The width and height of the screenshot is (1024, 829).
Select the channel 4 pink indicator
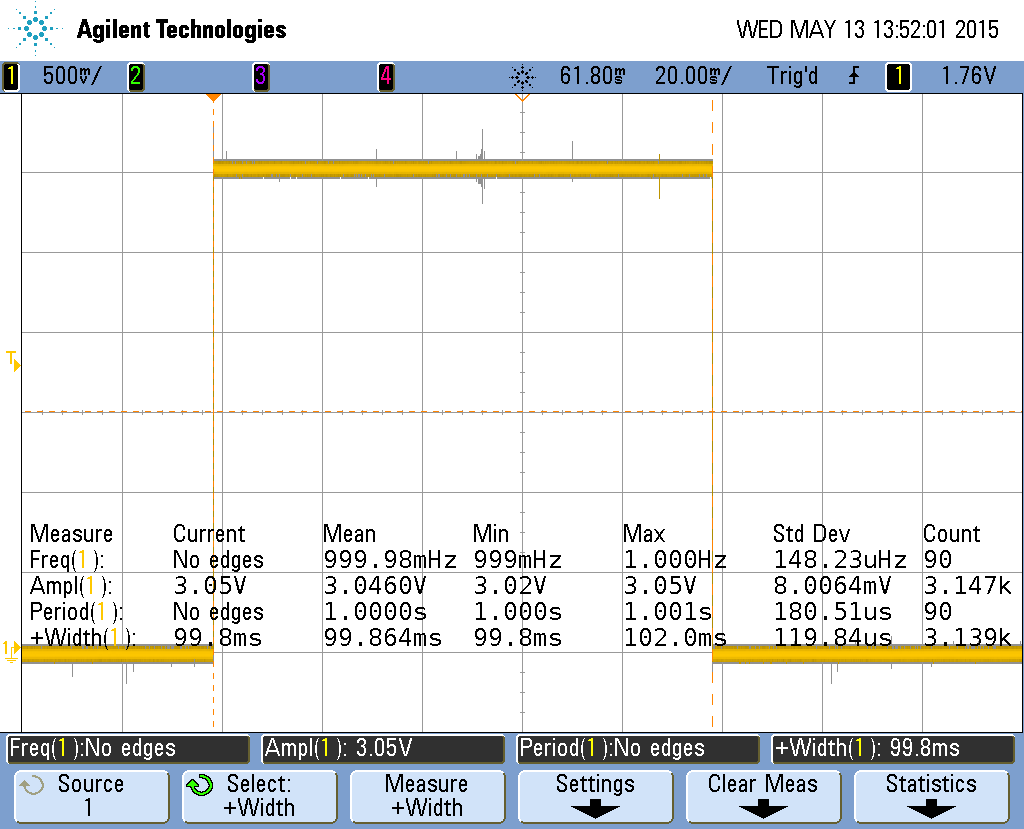[386, 76]
